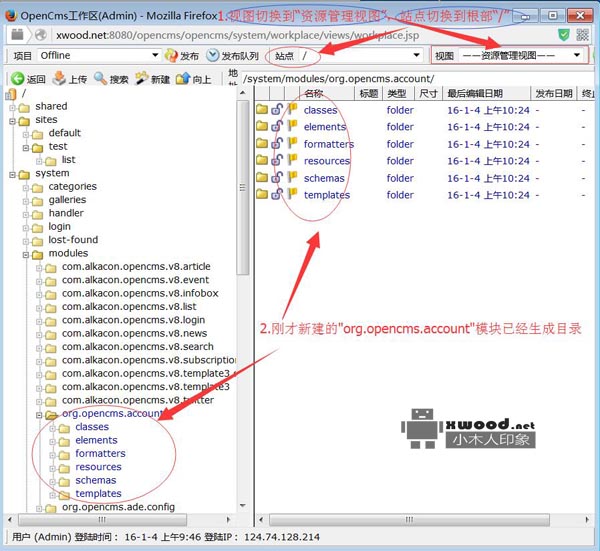Select org.opencms.ade.config in tree
600x551 pixels.
point(118,507)
